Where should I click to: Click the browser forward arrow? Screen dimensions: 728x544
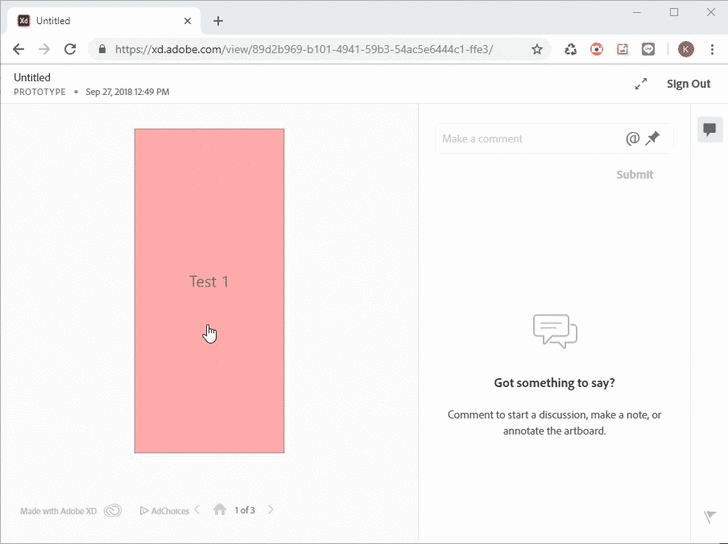44,49
